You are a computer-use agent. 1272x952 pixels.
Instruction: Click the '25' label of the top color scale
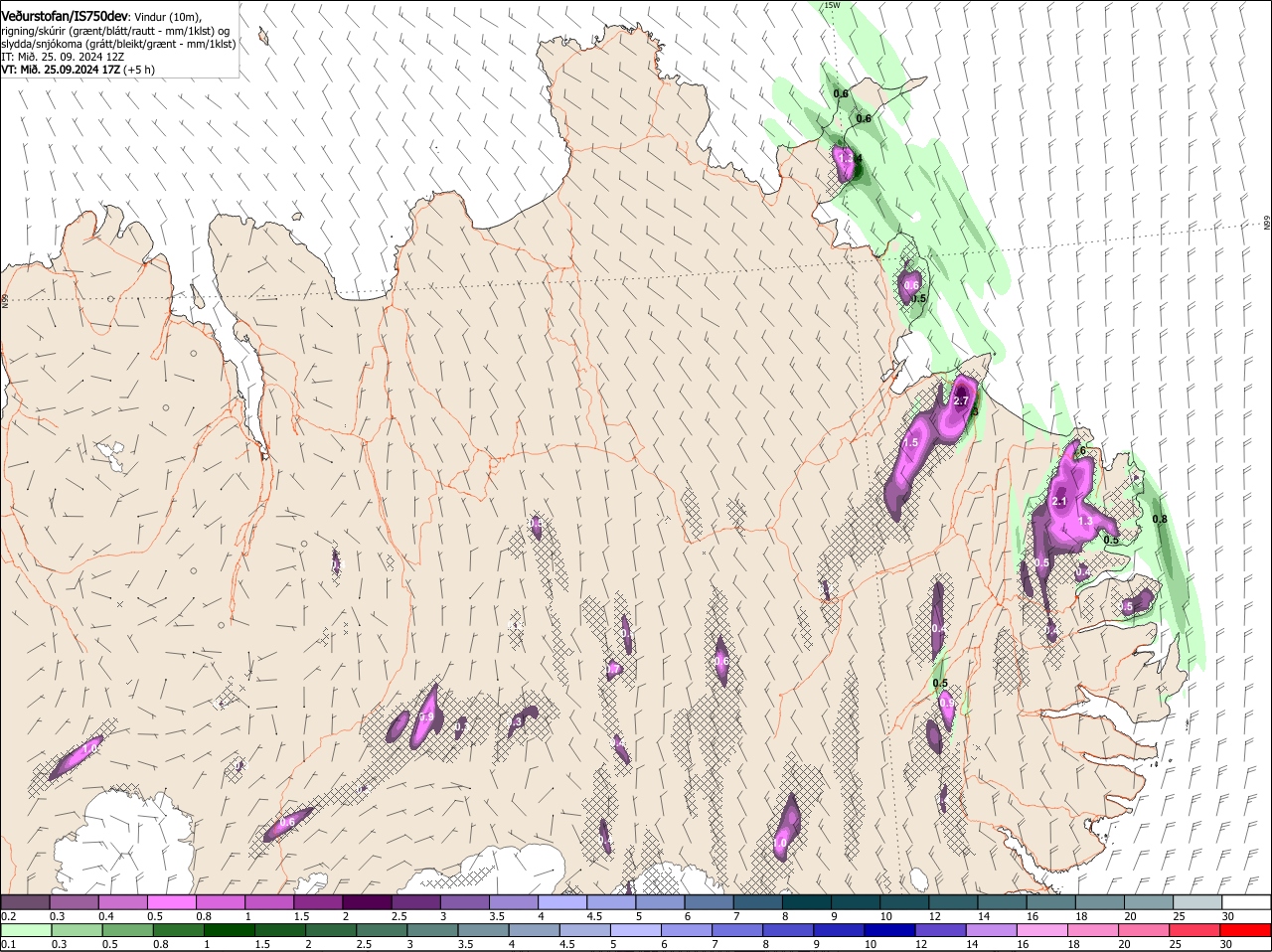pos(1179,916)
